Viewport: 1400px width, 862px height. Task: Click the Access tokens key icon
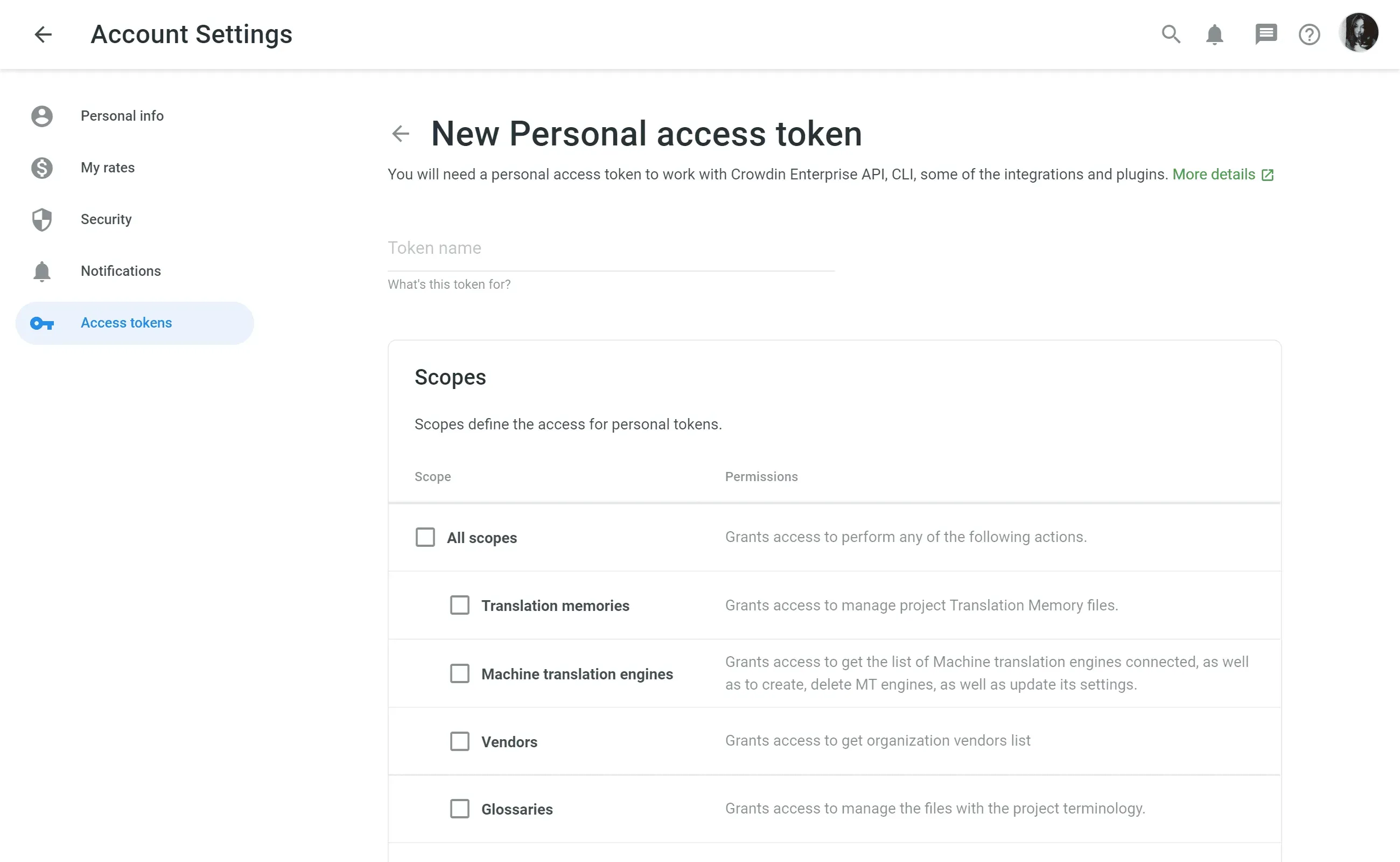coord(41,322)
